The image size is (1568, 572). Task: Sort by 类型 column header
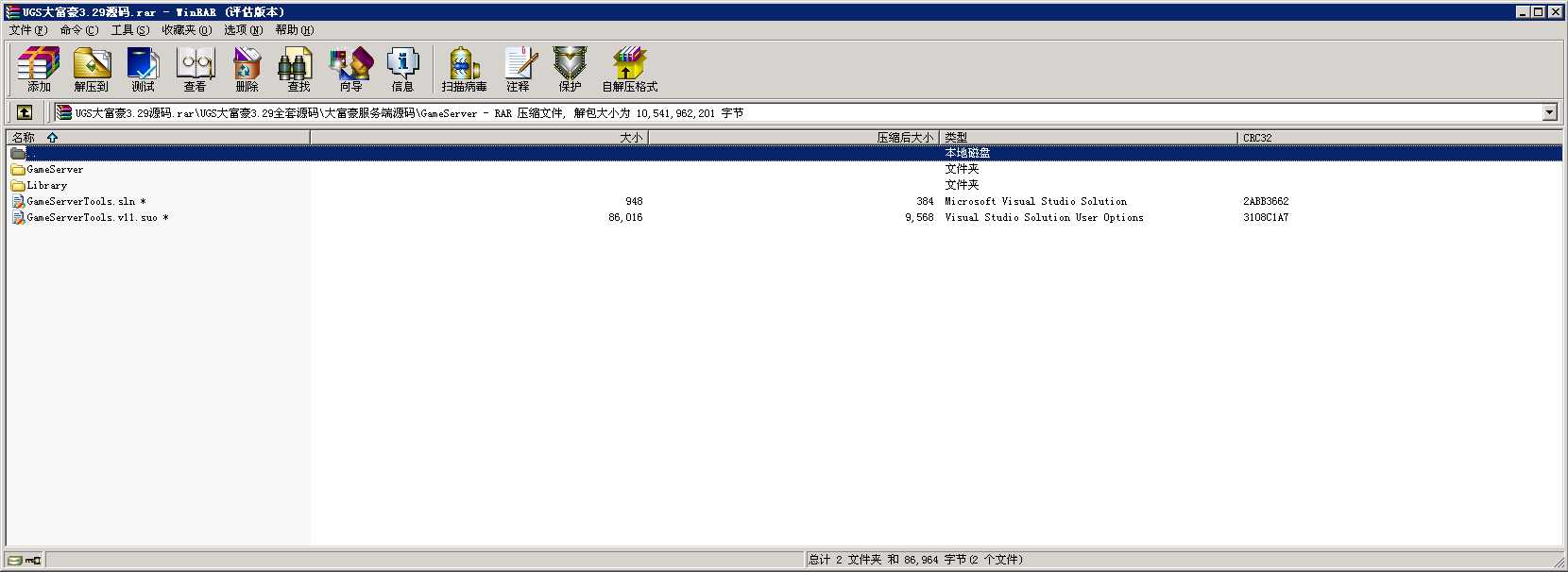click(1088, 137)
